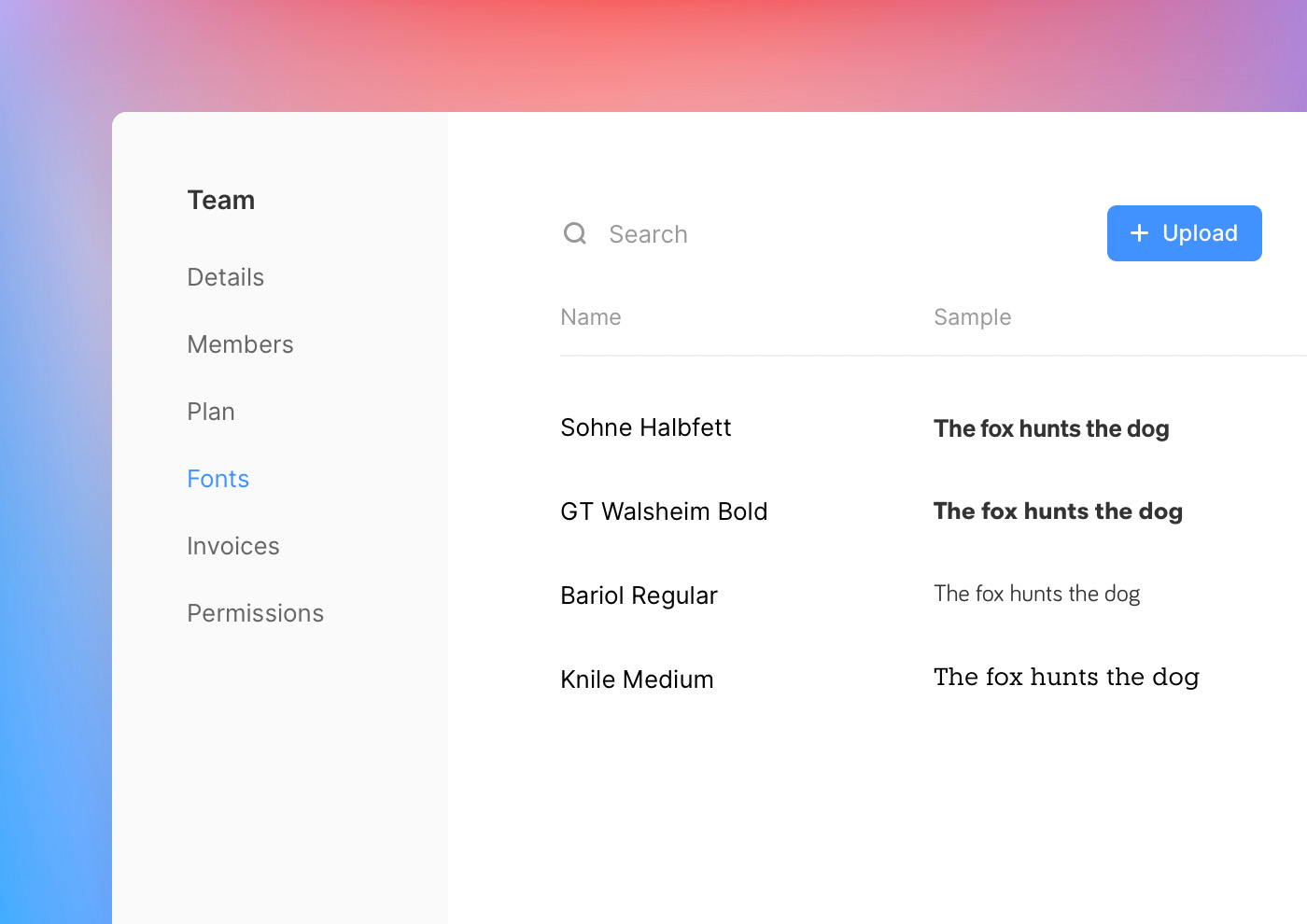The image size is (1307, 924).
Task: Open the Details section in sidebar
Action: (226, 277)
